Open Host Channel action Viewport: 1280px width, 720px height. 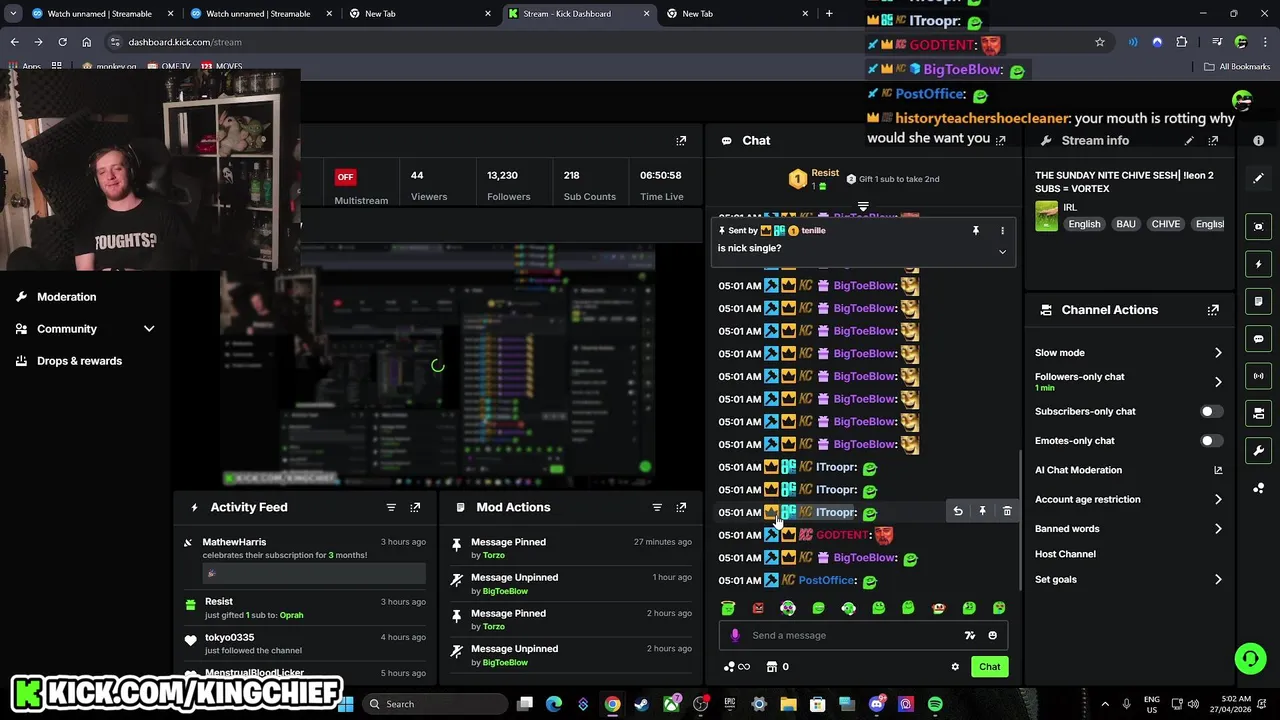click(1065, 554)
